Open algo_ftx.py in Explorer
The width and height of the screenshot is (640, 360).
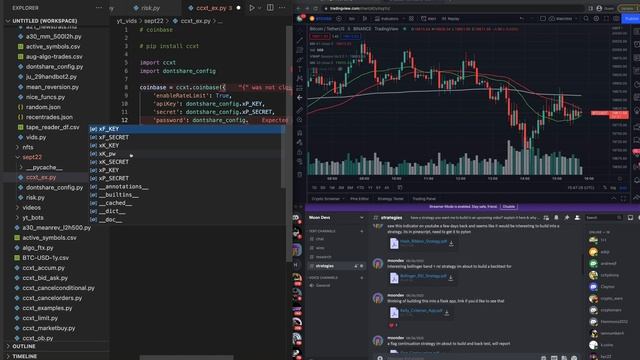point(38,248)
